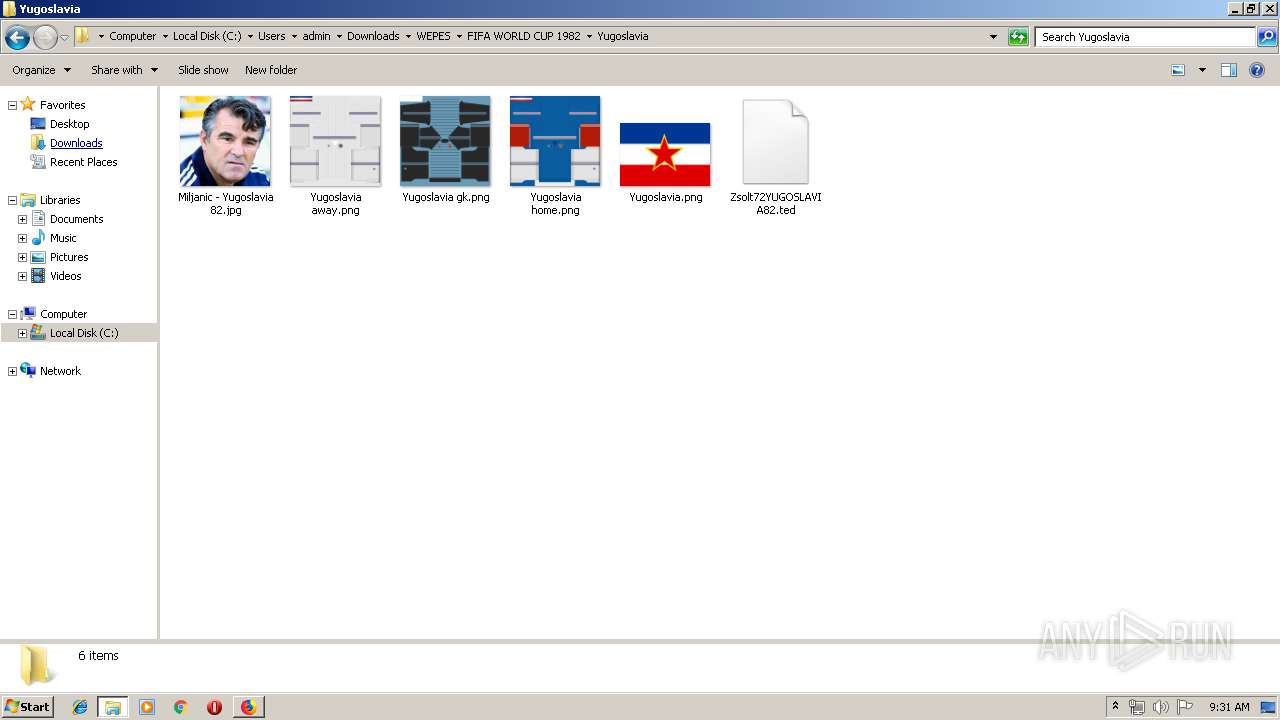Click Libraries label in navigation pane

click(60, 200)
